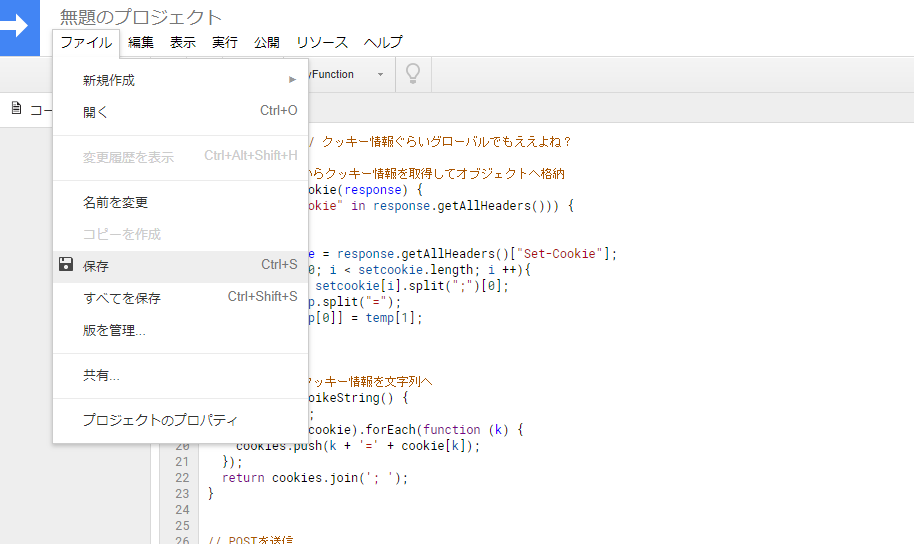
Task: Click the floppy disk save icon
Action: point(66,265)
